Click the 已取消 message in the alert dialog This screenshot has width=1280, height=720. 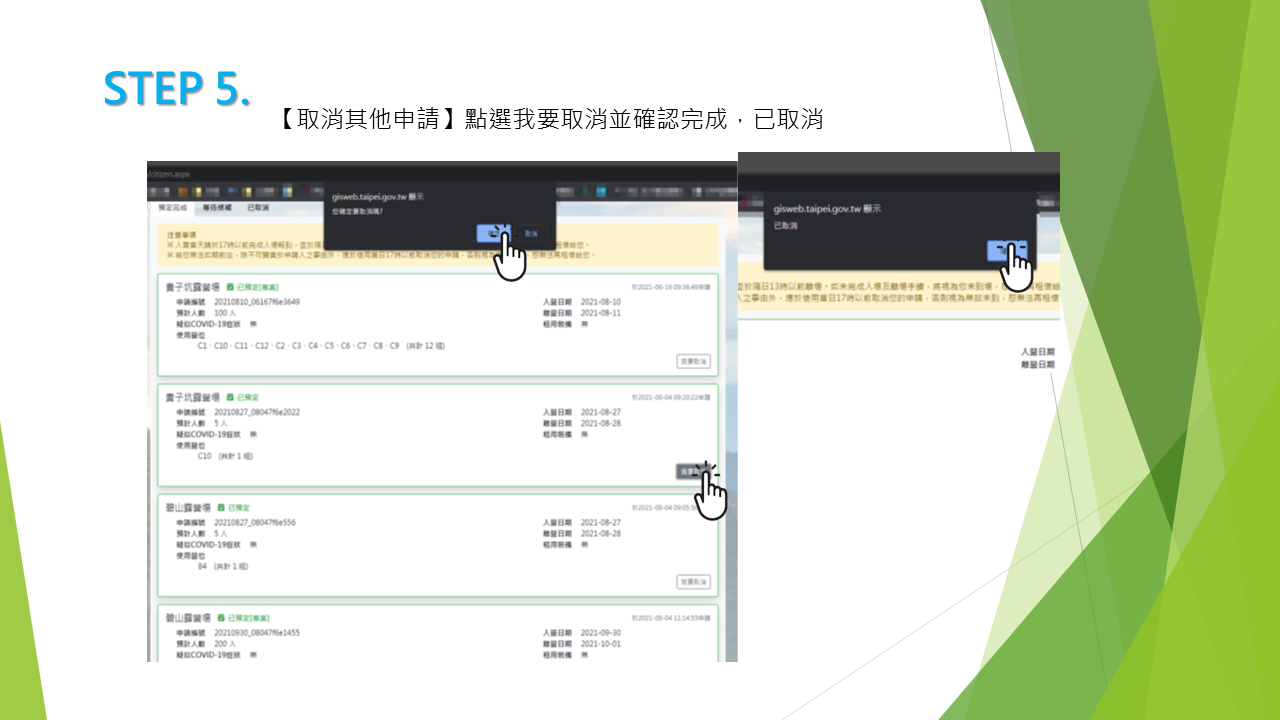pos(787,226)
